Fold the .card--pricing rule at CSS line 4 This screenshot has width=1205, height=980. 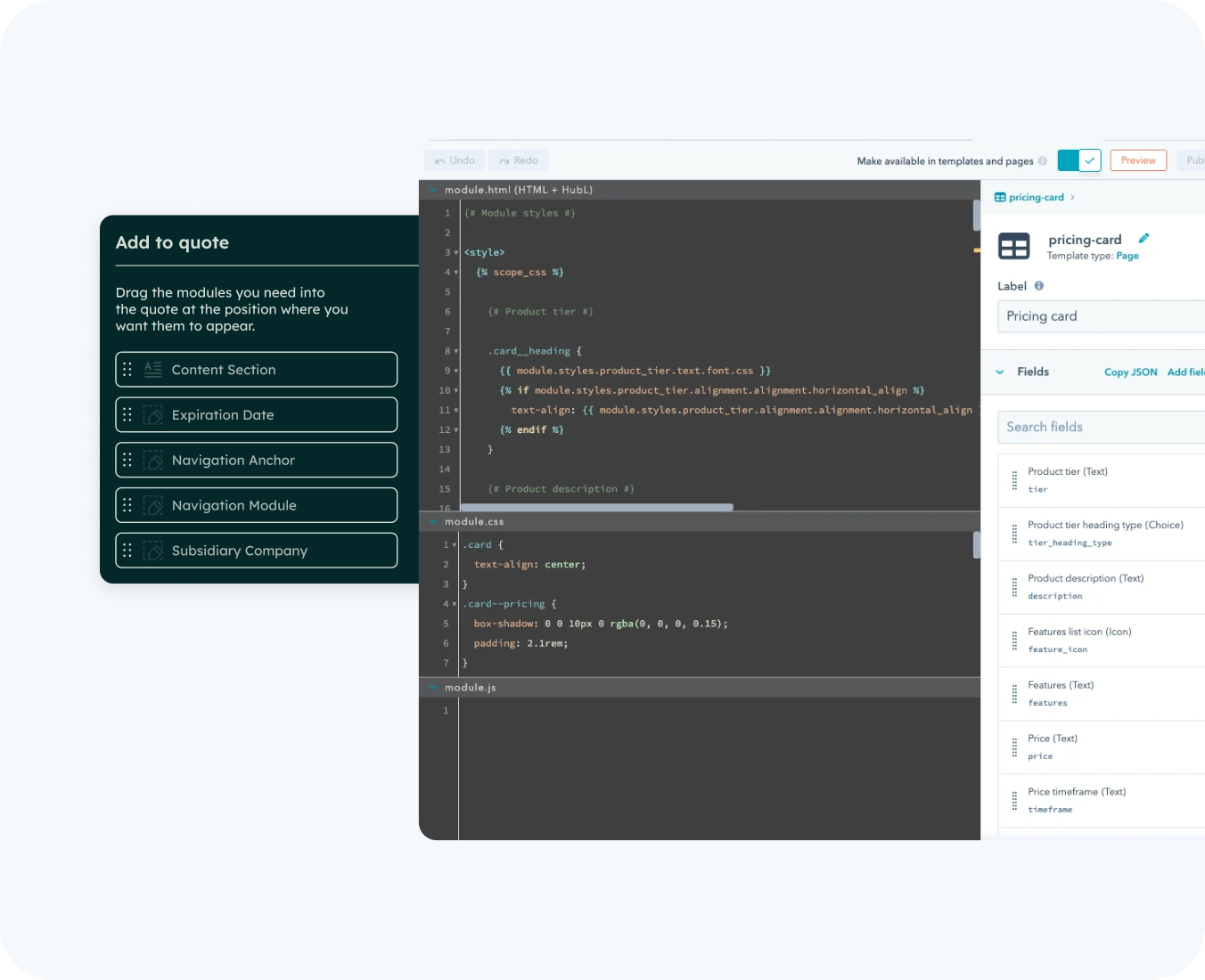click(455, 605)
